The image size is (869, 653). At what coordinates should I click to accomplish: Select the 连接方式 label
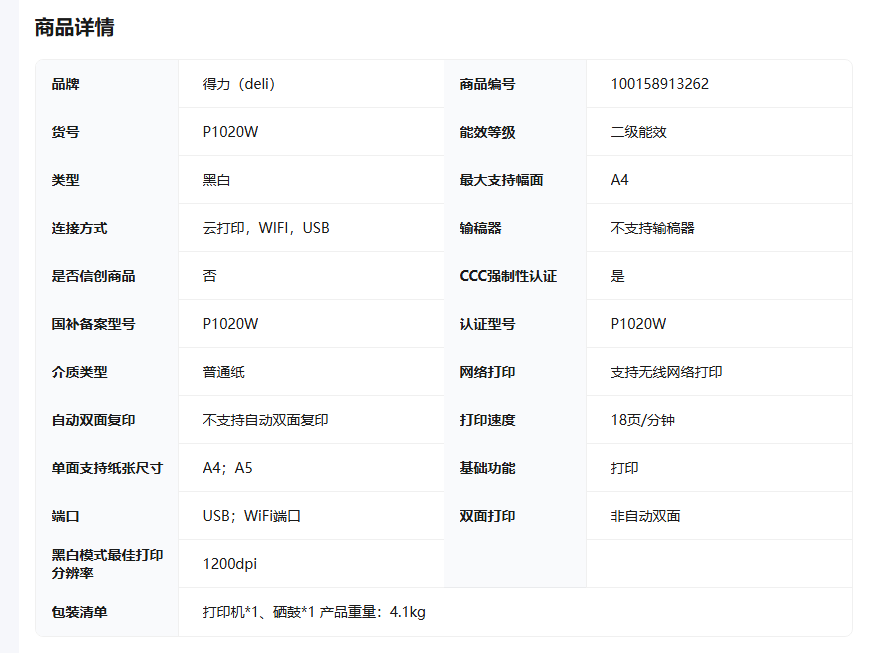79,228
